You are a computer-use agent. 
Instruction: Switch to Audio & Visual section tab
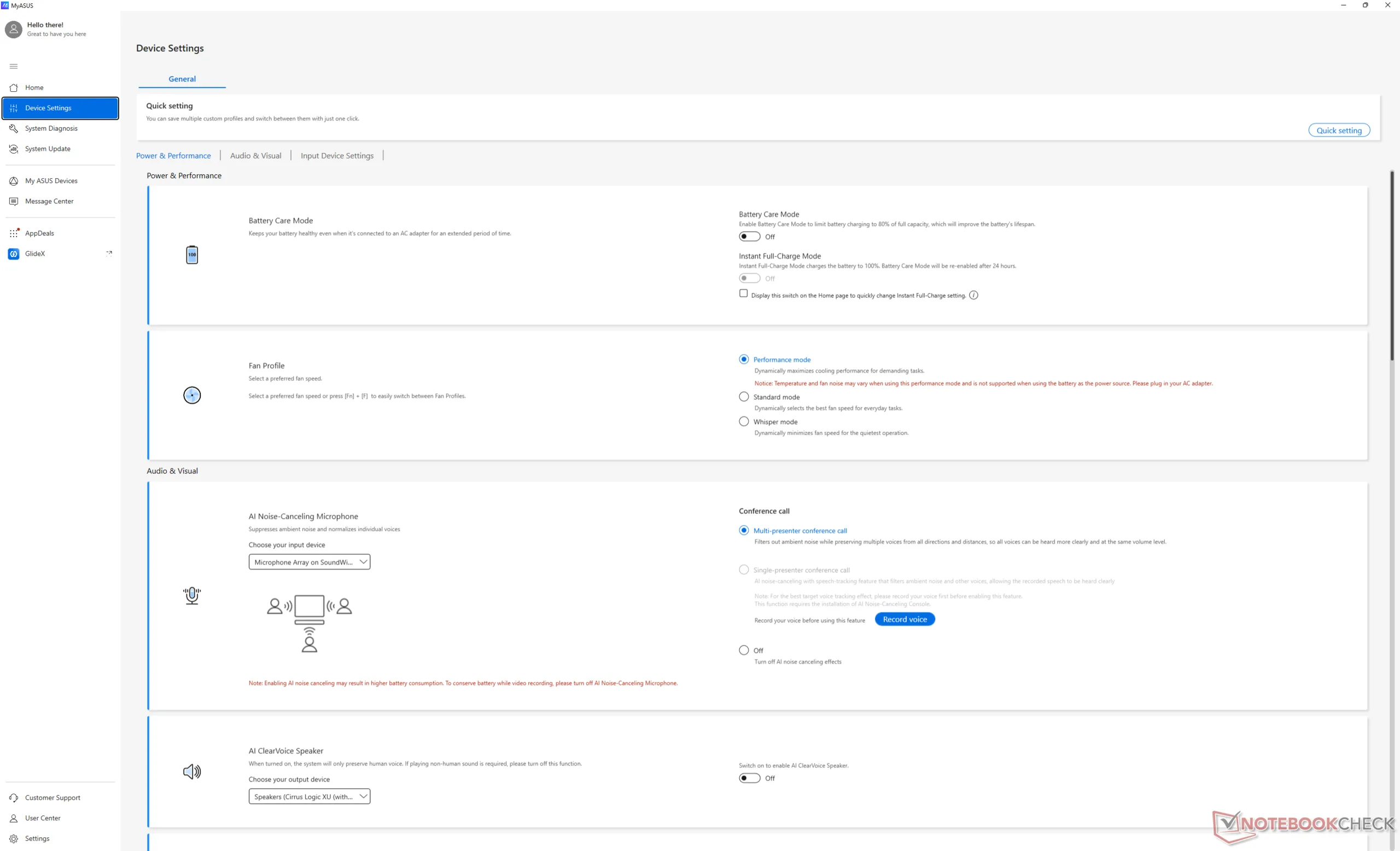click(x=255, y=156)
